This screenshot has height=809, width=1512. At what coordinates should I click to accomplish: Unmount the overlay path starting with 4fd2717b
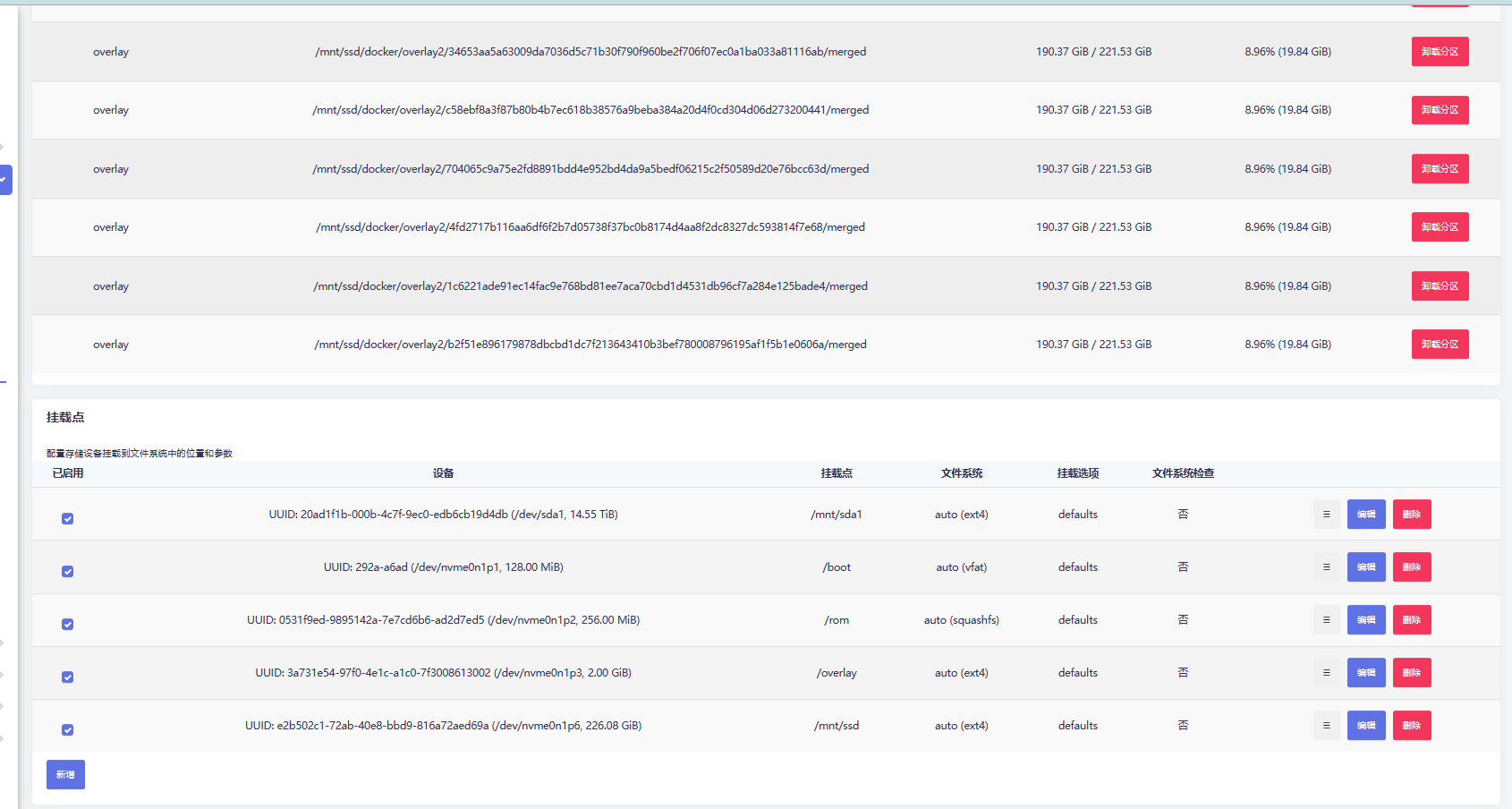pyautogui.click(x=1440, y=227)
